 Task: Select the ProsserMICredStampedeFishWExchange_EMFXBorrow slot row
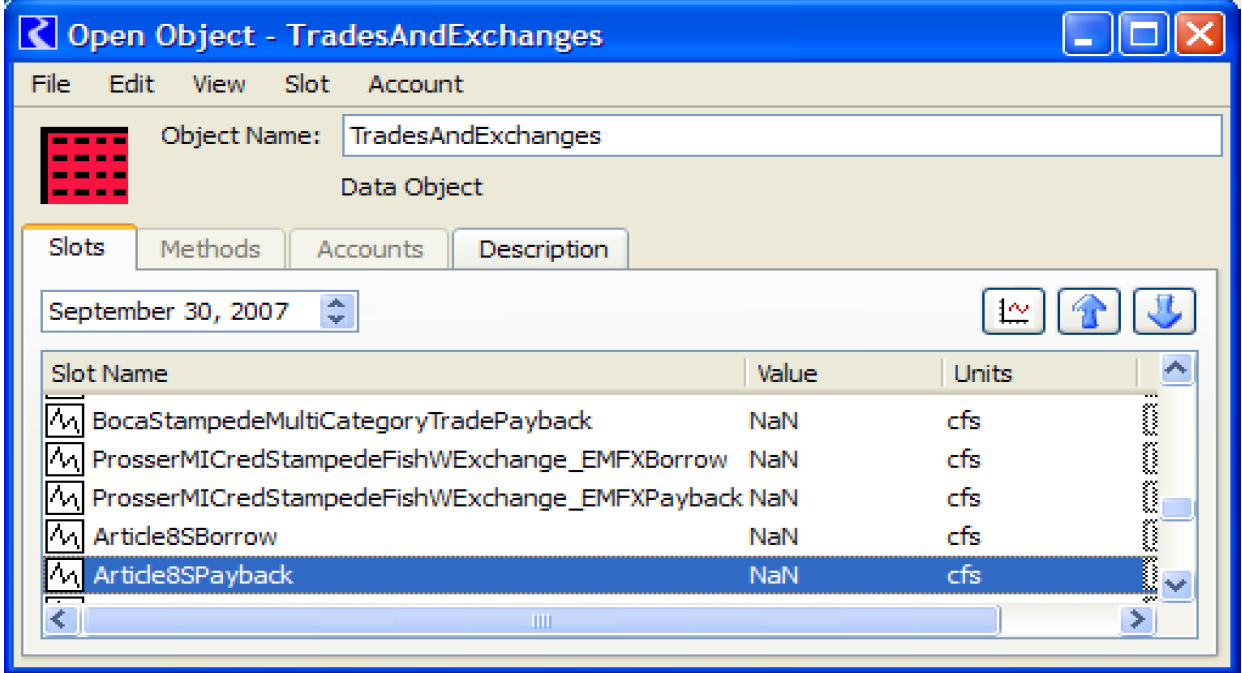click(409, 460)
